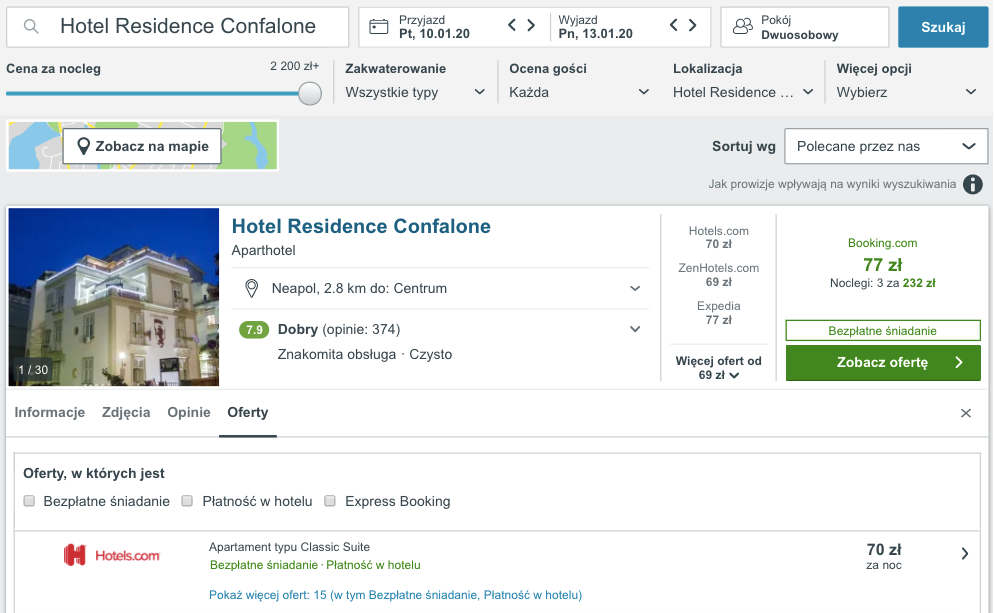Screen dimensions: 994x613
Task: Open the Opinie tab
Action: pyautogui.click(x=189, y=412)
